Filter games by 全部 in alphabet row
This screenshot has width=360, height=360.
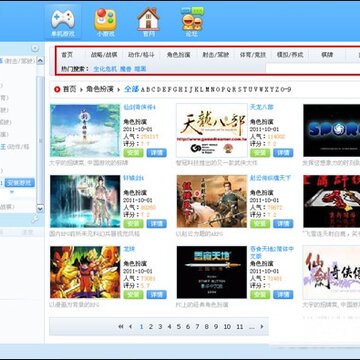coord(131,89)
